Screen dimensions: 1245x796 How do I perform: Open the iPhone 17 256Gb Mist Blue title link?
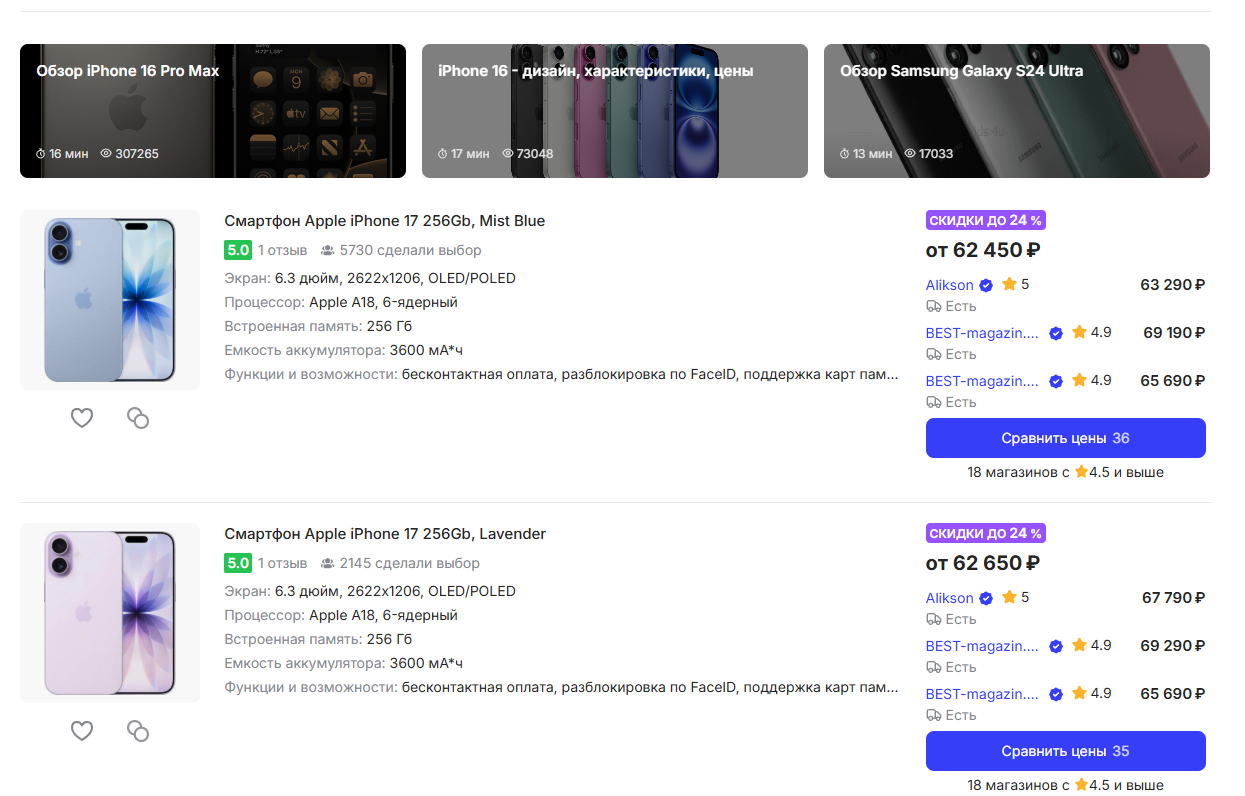point(384,221)
